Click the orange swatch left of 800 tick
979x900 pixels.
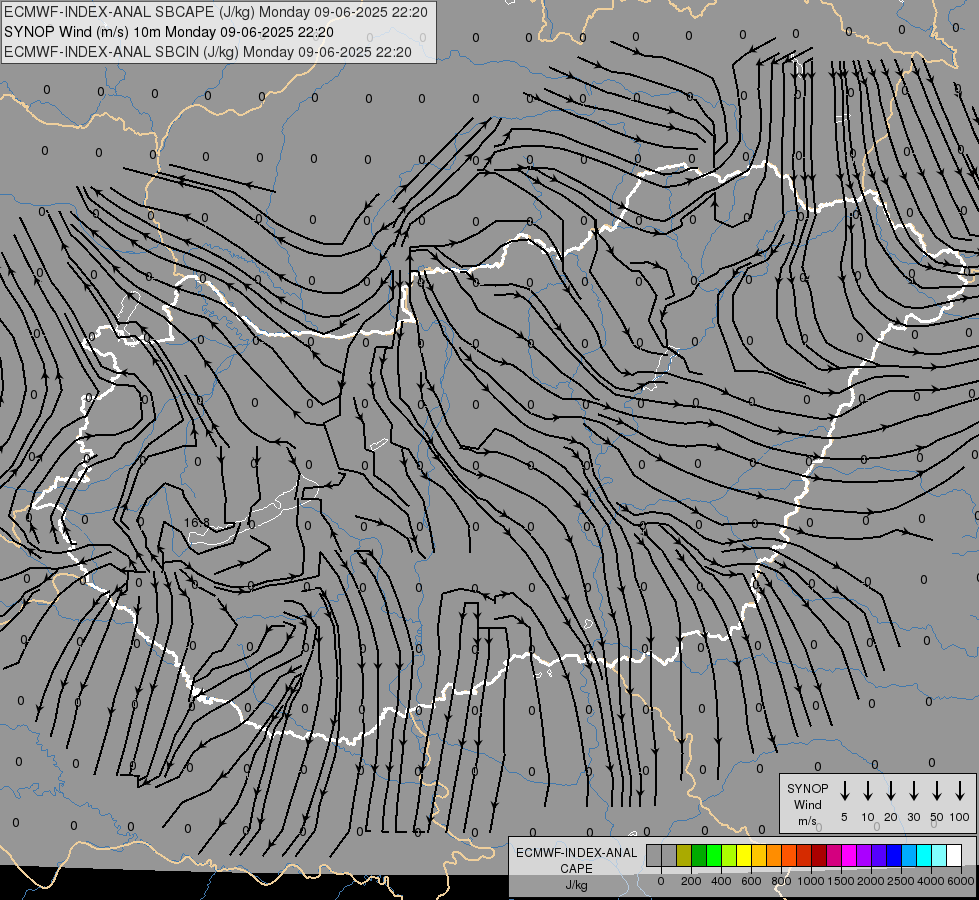[774, 855]
